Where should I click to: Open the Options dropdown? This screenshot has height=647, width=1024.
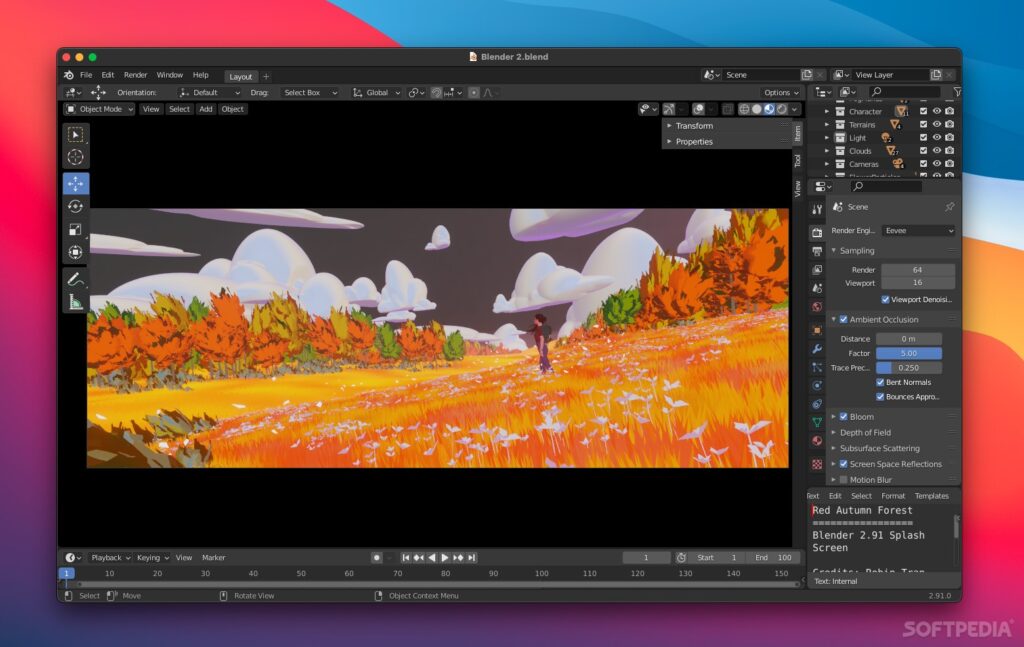[781, 93]
